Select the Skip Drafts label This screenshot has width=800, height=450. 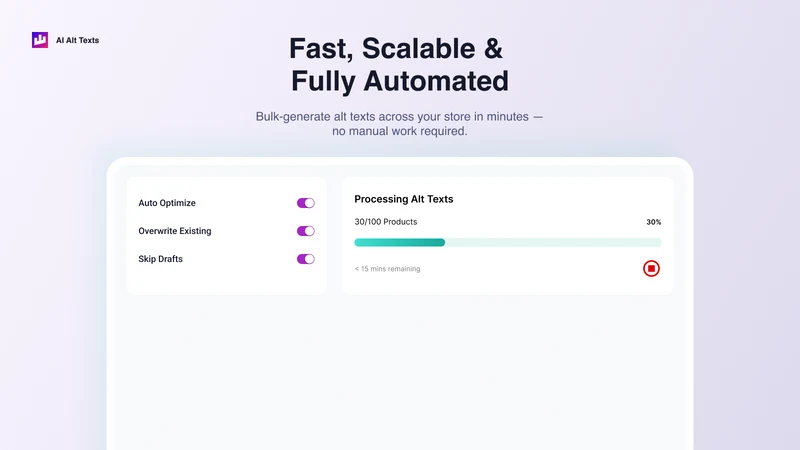point(160,259)
